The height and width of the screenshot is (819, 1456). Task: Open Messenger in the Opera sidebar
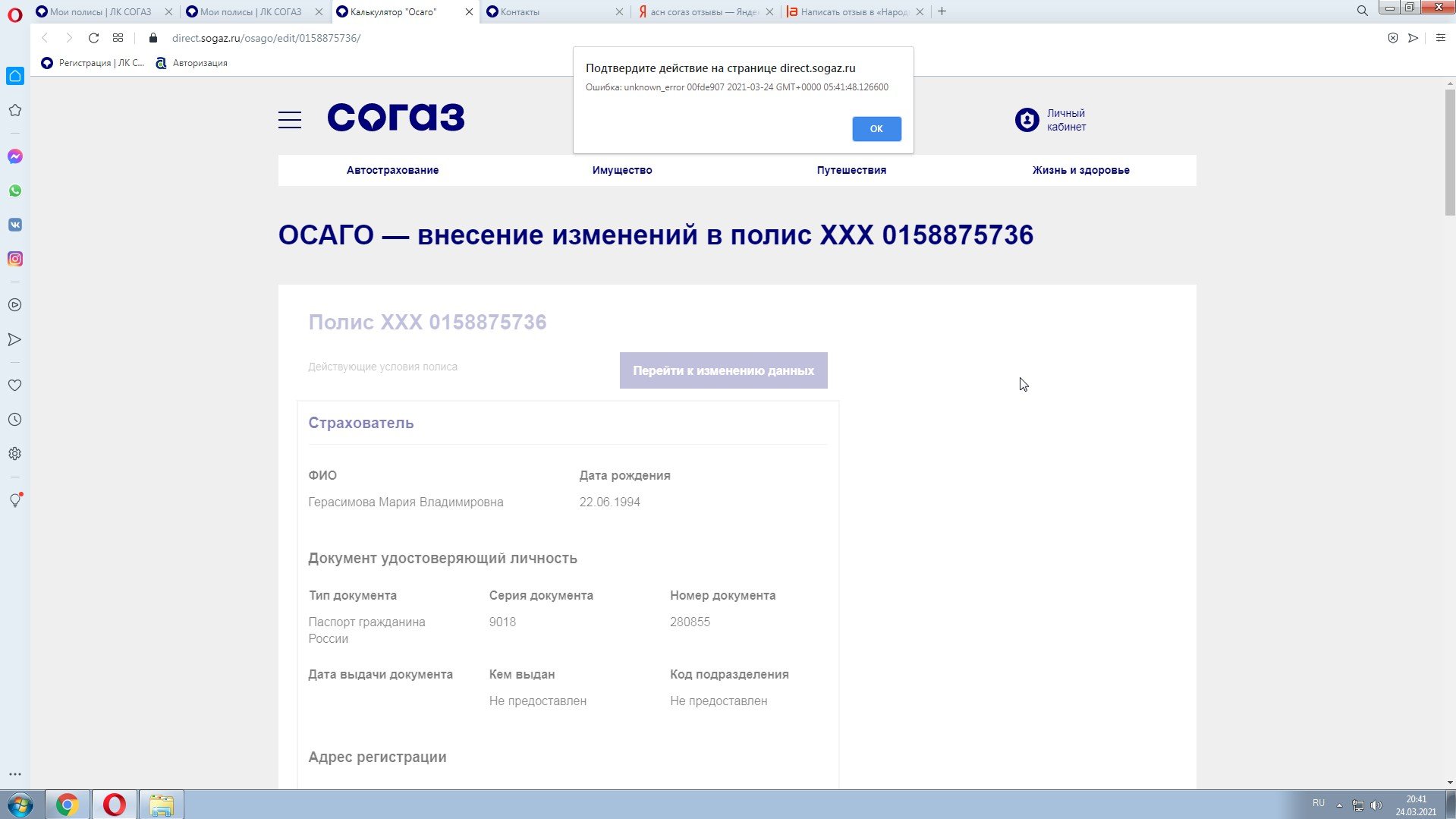(15, 156)
